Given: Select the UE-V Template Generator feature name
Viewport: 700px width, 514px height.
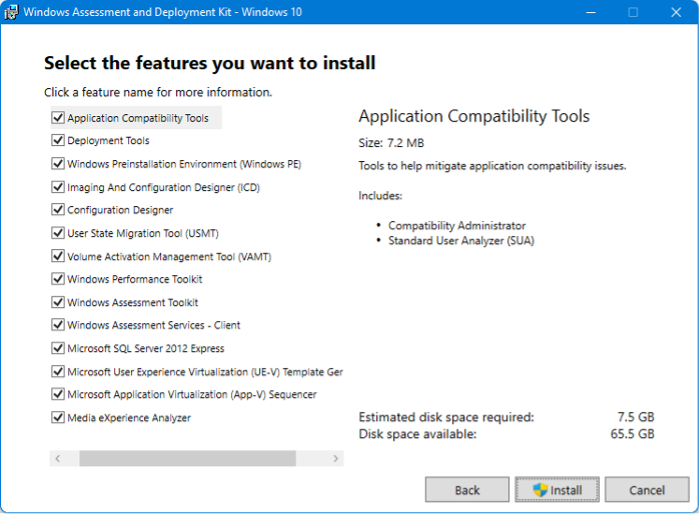Looking at the screenshot, I should 204,371.
